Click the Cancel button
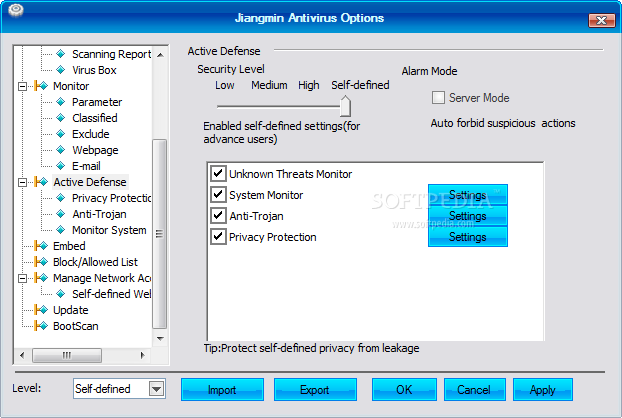 click(474, 389)
